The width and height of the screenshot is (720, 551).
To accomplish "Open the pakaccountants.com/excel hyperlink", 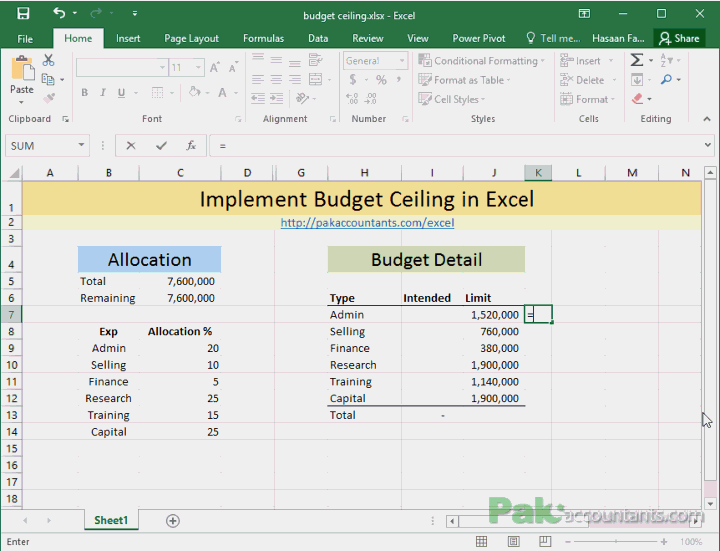I will click(367, 223).
